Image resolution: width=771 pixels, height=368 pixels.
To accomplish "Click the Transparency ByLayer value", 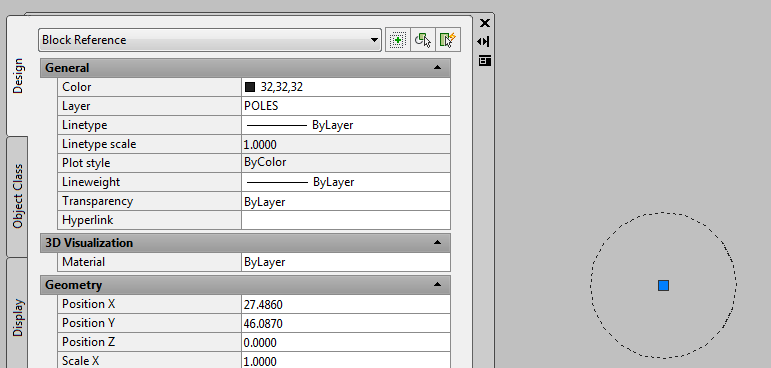I will pyautogui.click(x=346, y=201).
